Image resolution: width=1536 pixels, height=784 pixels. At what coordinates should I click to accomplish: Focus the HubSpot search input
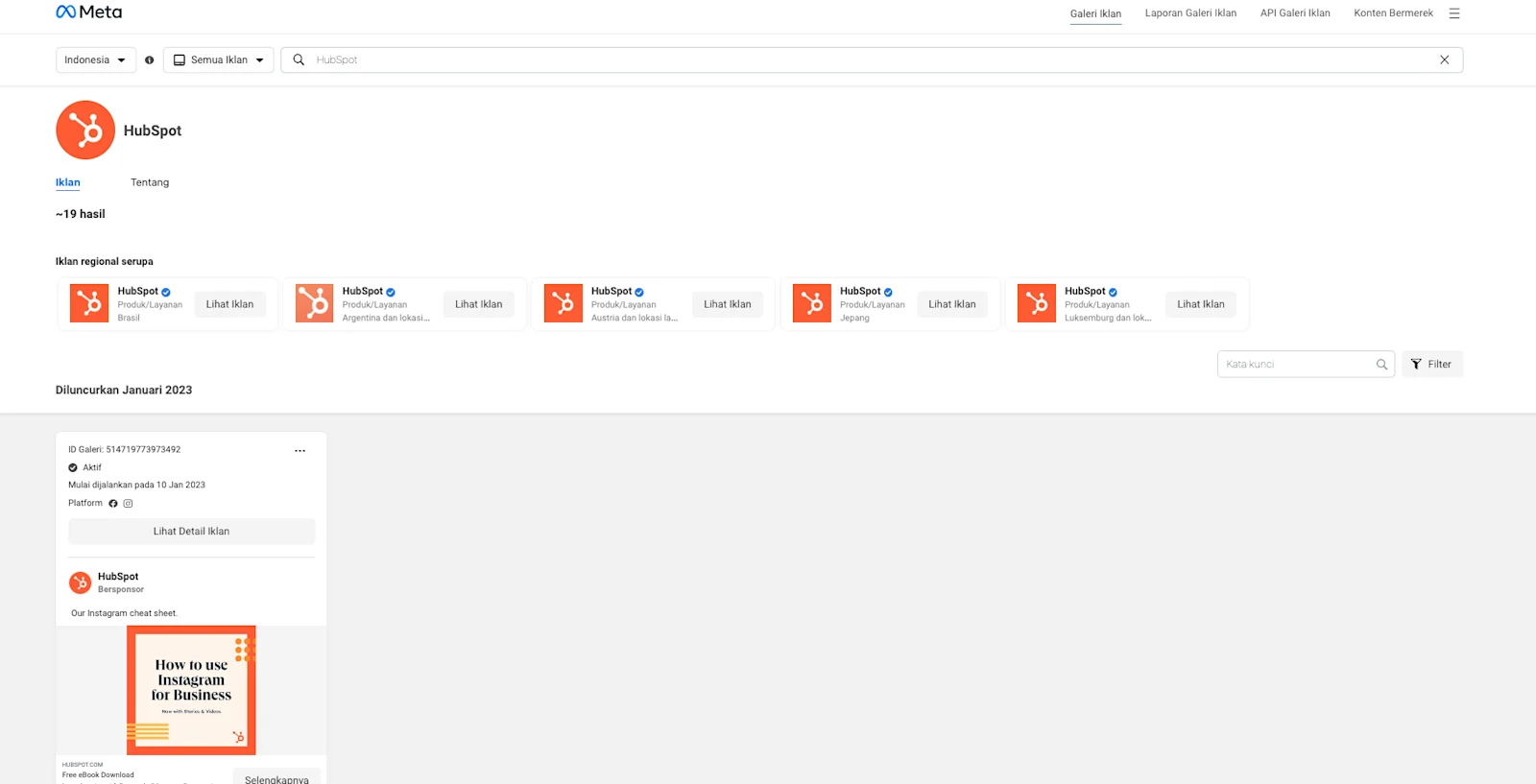pos(871,59)
